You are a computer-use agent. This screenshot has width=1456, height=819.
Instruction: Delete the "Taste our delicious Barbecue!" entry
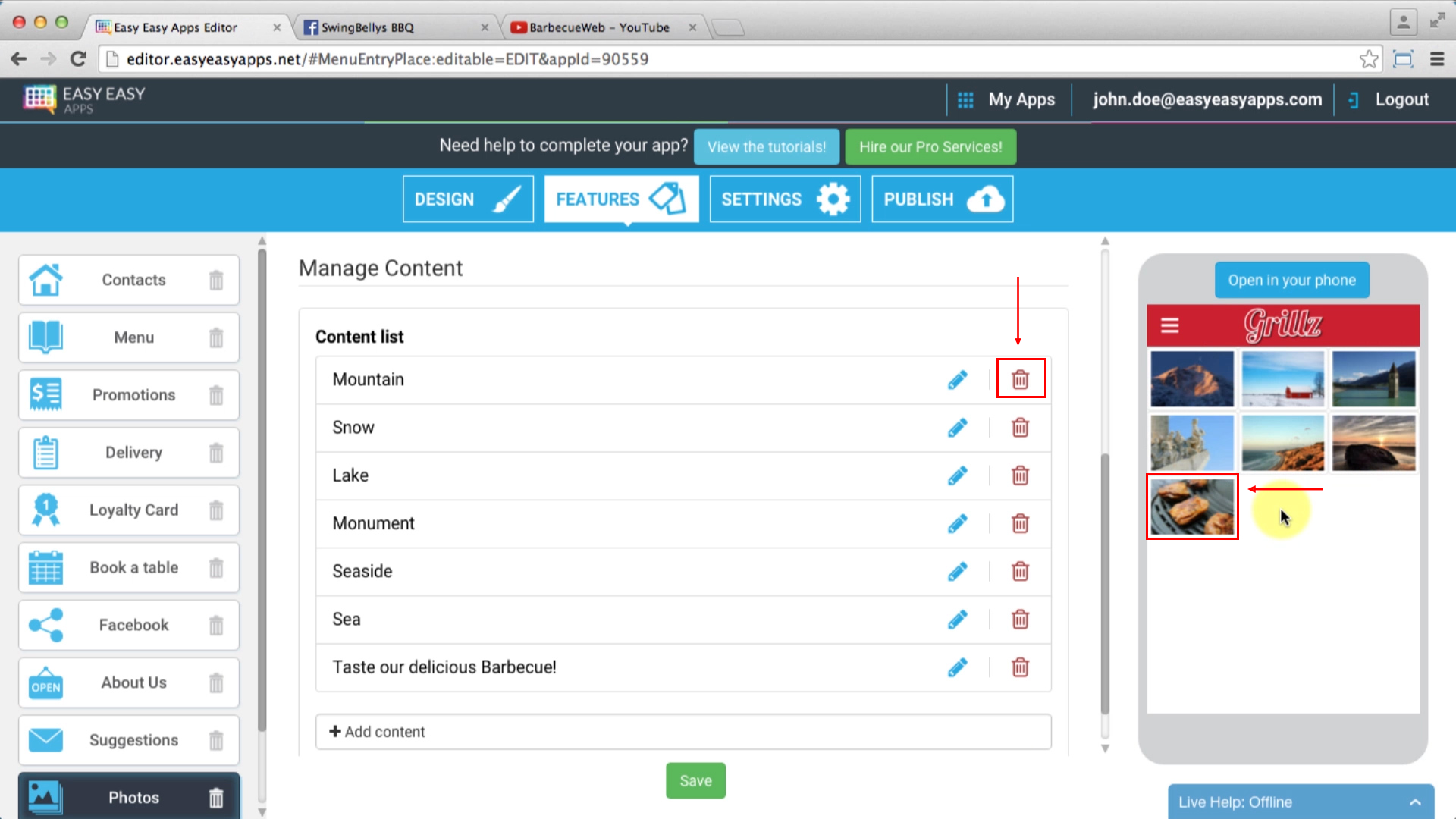(1020, 667)
